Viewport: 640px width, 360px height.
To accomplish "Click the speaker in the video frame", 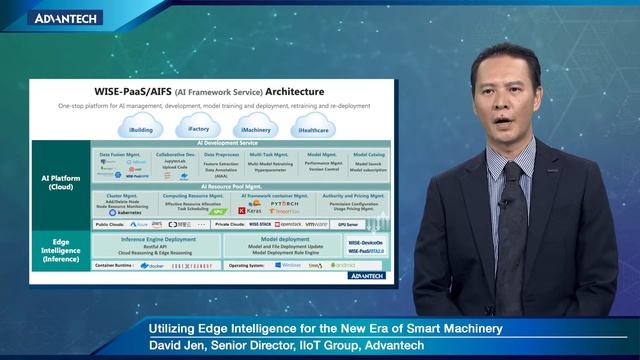I will pos(515,180).
